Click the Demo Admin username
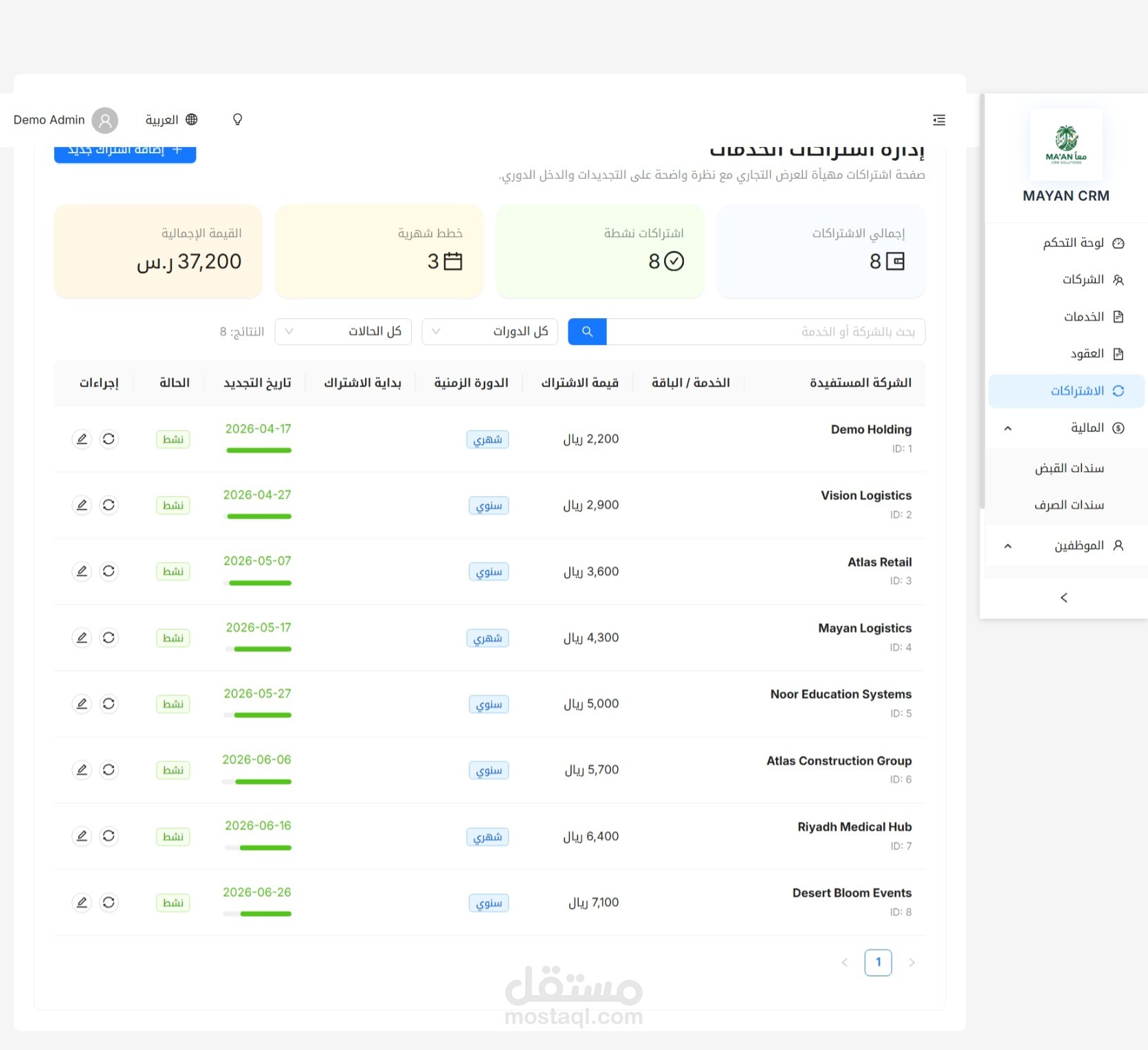Viewport: 1148px width, 1050px height. click(49, 120)
